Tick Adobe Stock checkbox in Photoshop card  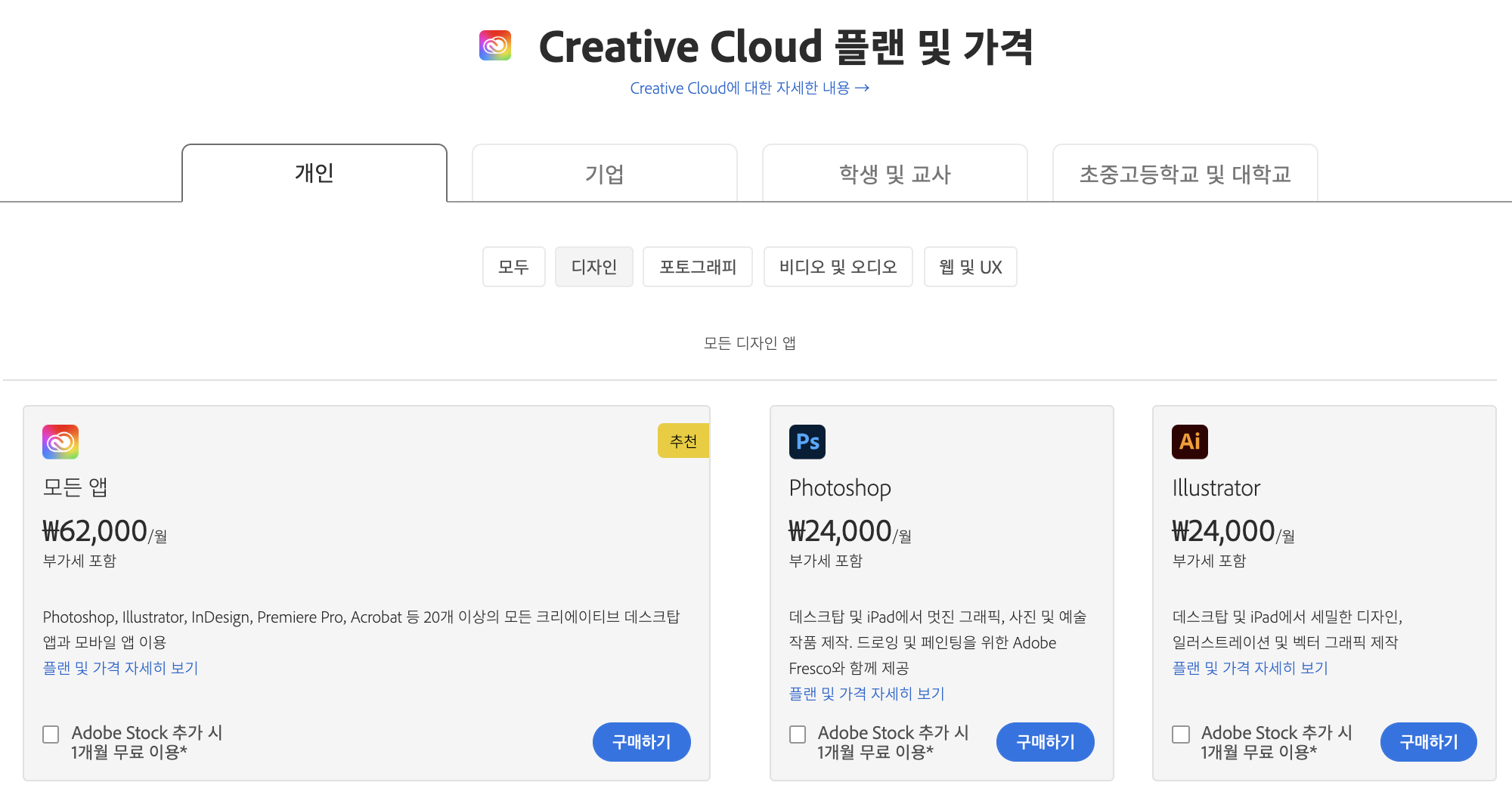pyautogui.click(x=798, y=734)
